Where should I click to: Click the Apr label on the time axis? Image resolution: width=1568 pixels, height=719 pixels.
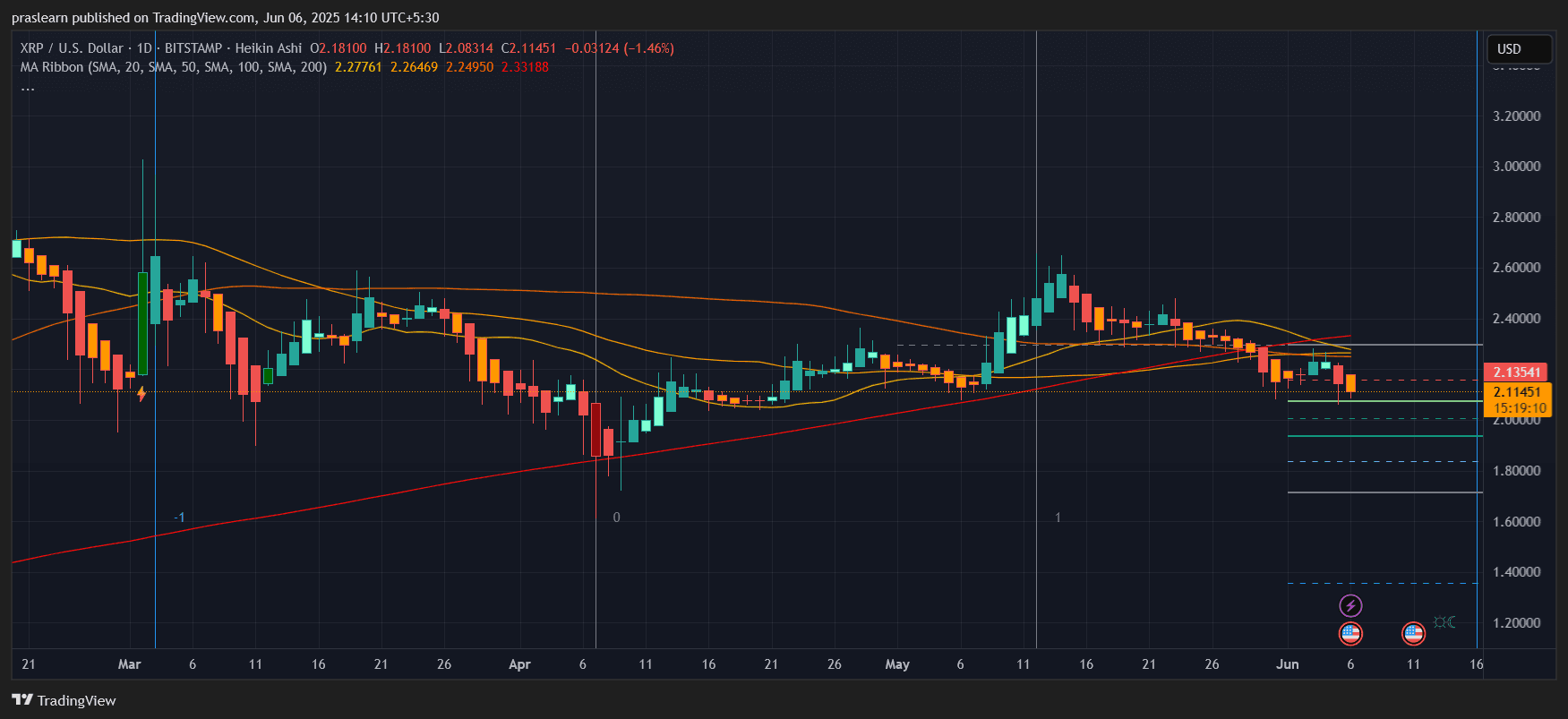click(x=519, y=664)
